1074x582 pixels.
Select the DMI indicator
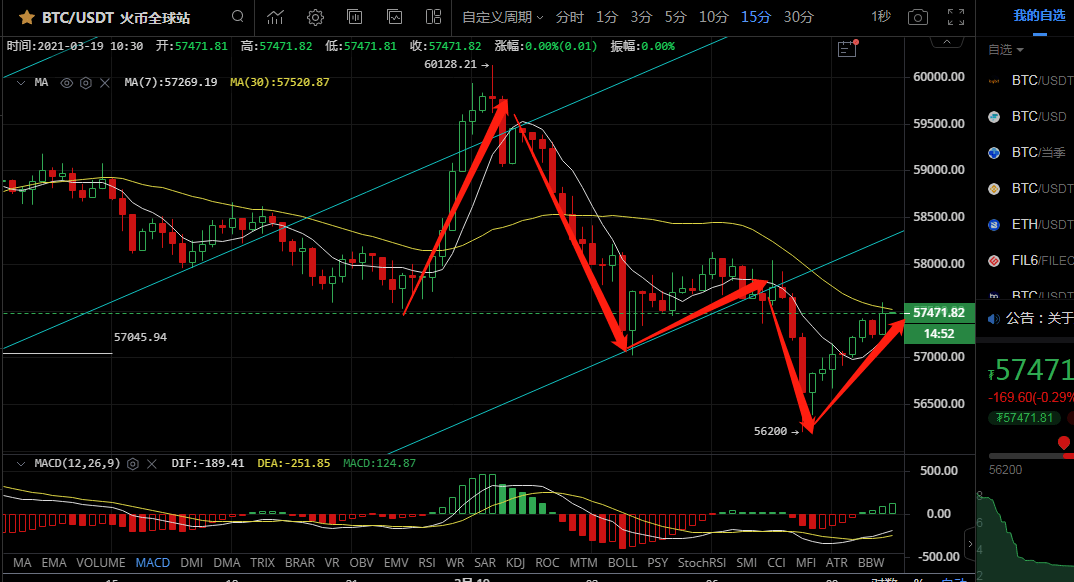[192, 563]
